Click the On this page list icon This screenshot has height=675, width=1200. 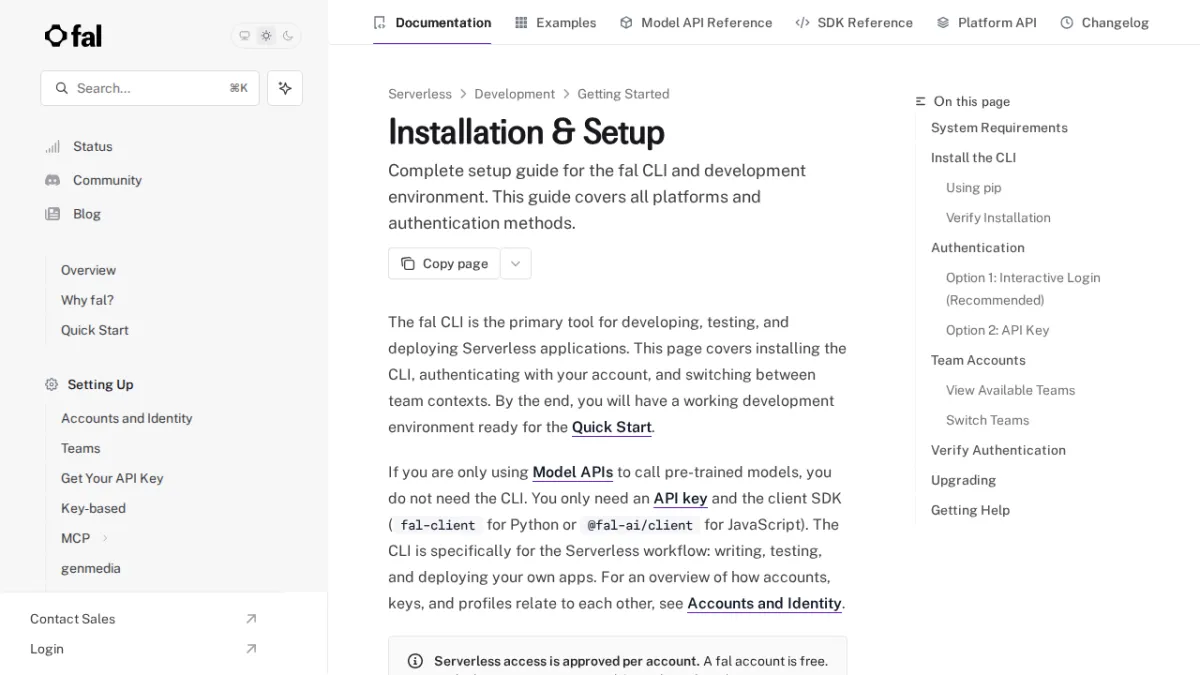coord(921,101)
